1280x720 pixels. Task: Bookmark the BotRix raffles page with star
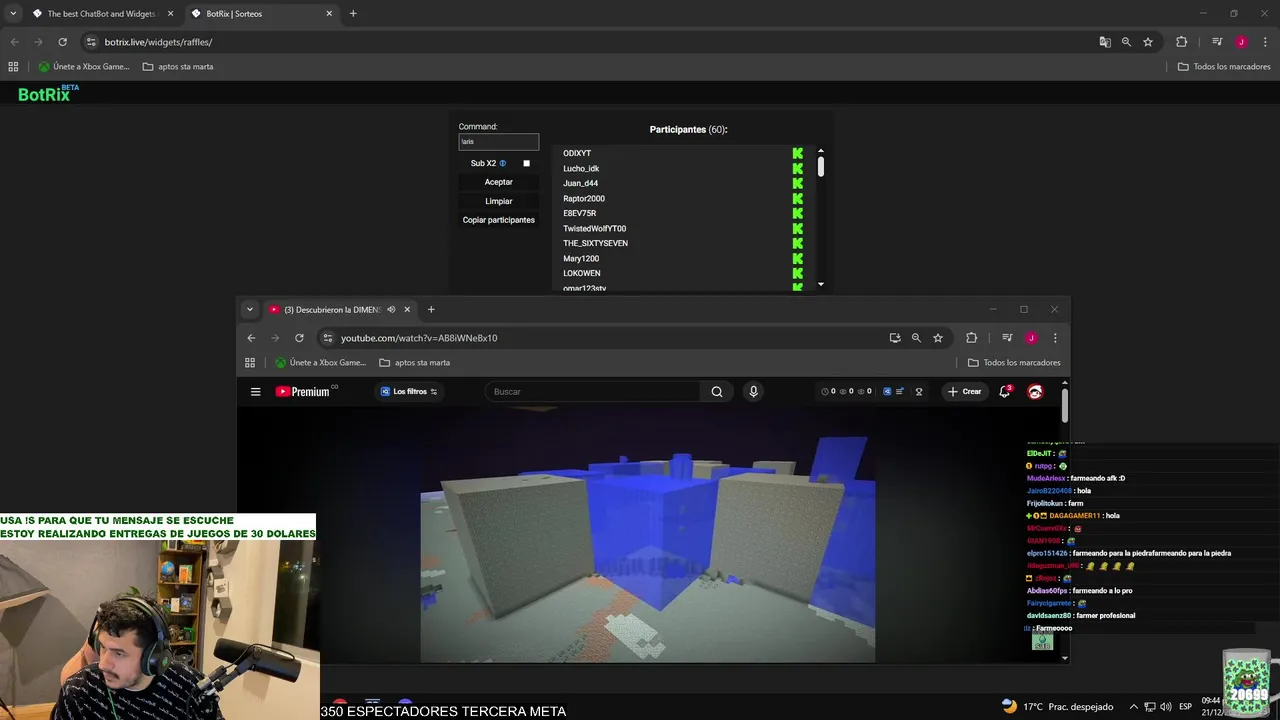pos(1148,42)
